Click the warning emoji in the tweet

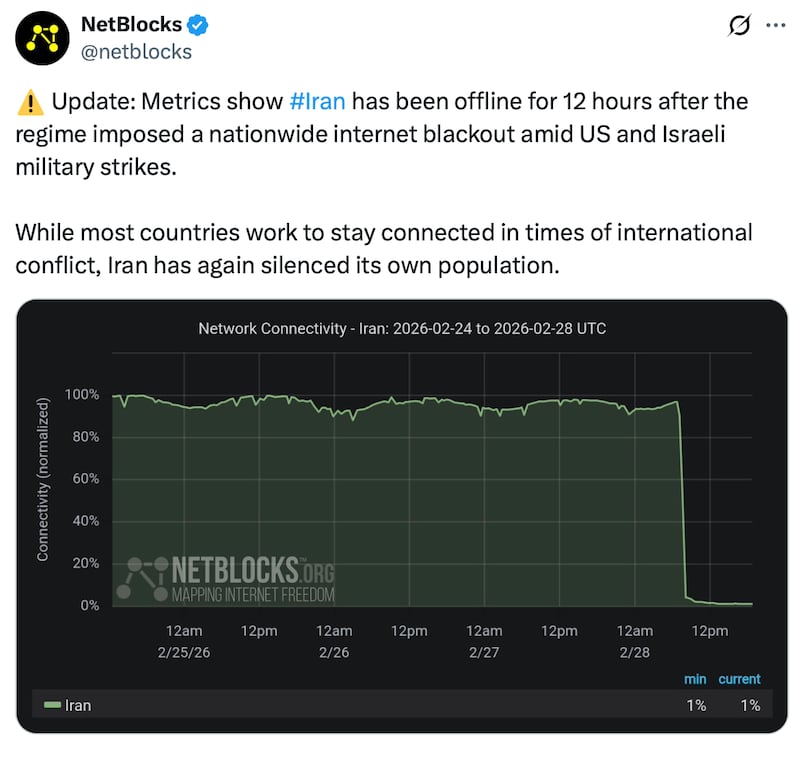click(32, 100)
